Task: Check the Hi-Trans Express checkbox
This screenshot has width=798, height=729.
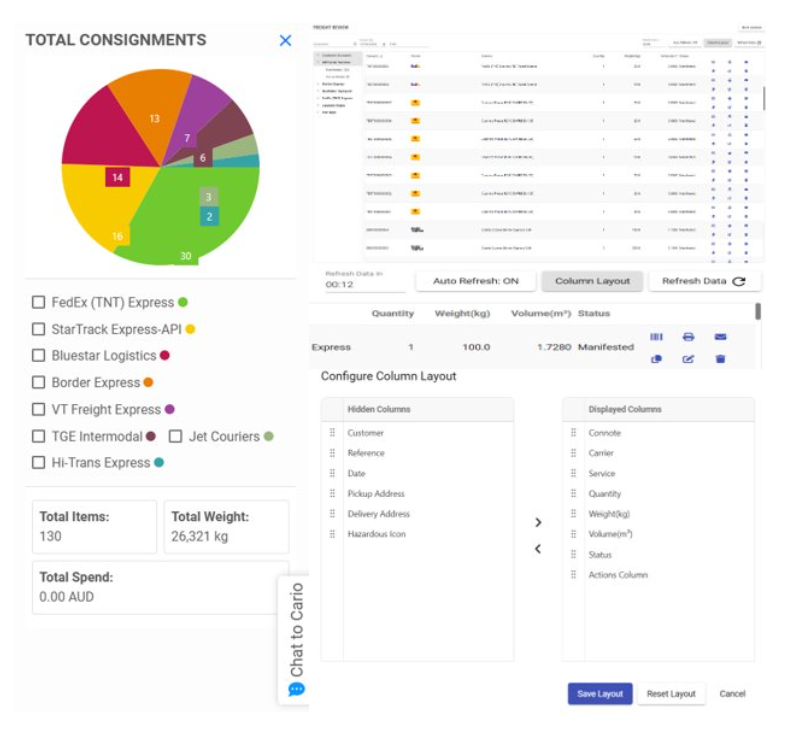Action: click(x=39, y=463)
